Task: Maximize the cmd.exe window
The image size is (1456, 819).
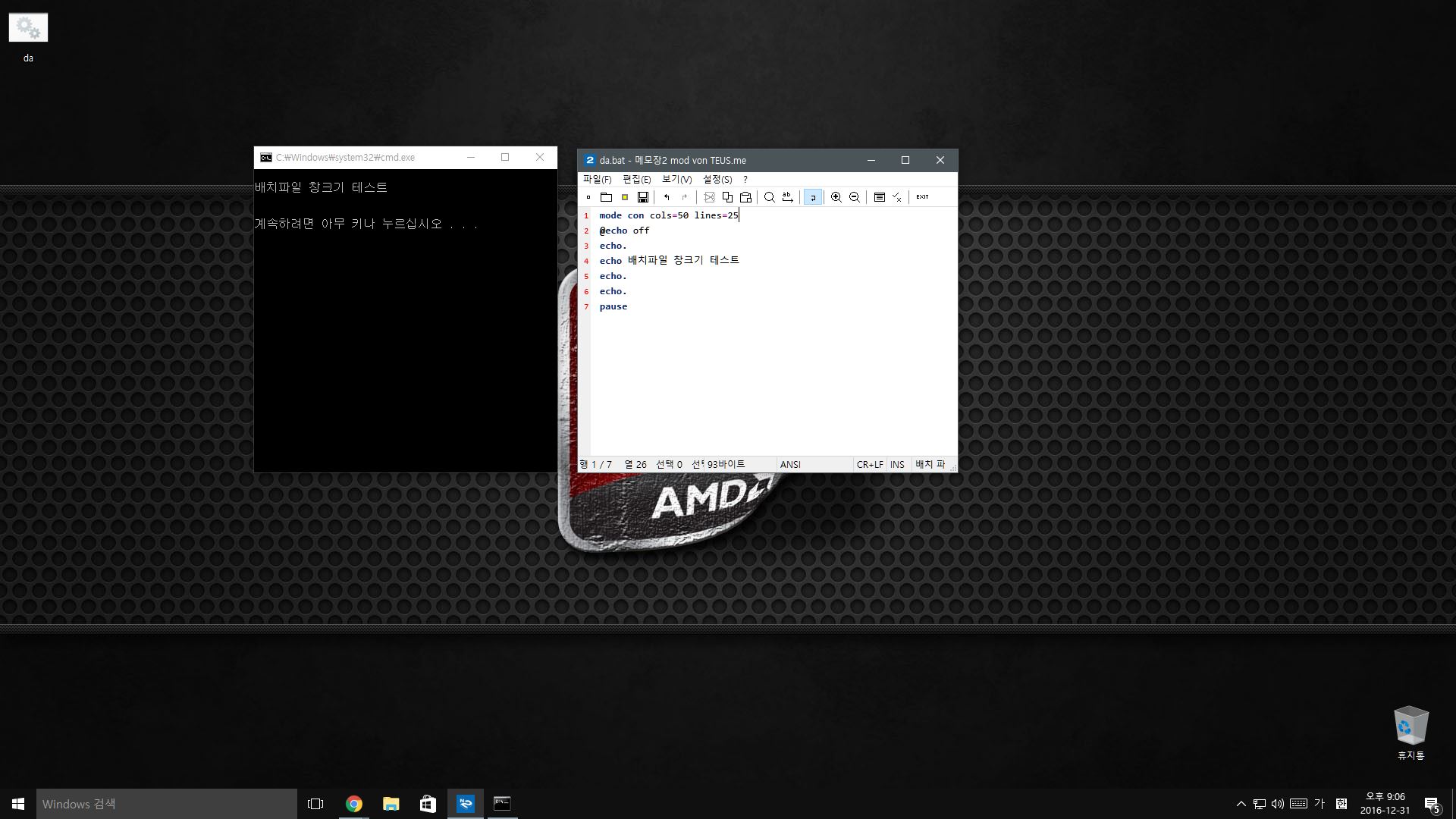Action: point(505,157)
